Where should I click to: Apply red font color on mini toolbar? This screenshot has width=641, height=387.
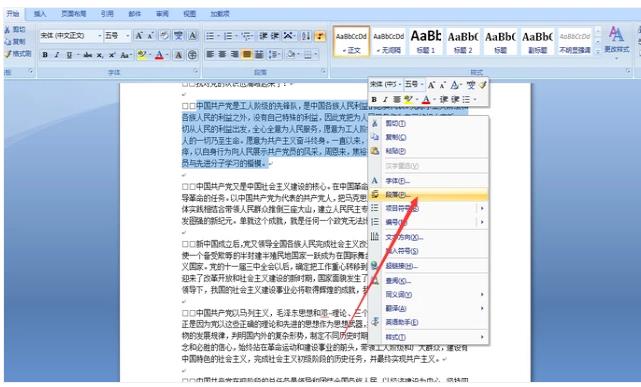[426, 99]
